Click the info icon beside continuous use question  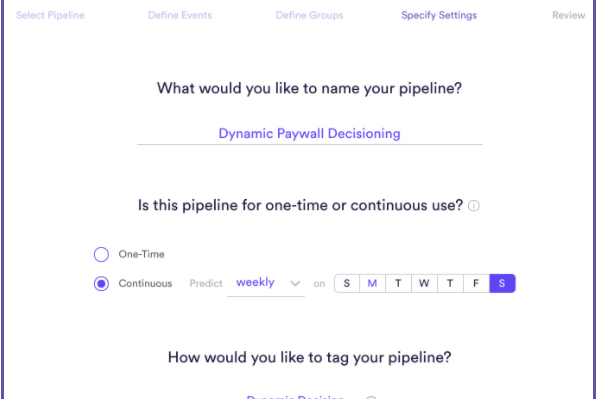pyautogui.click(x=474, y=206)
